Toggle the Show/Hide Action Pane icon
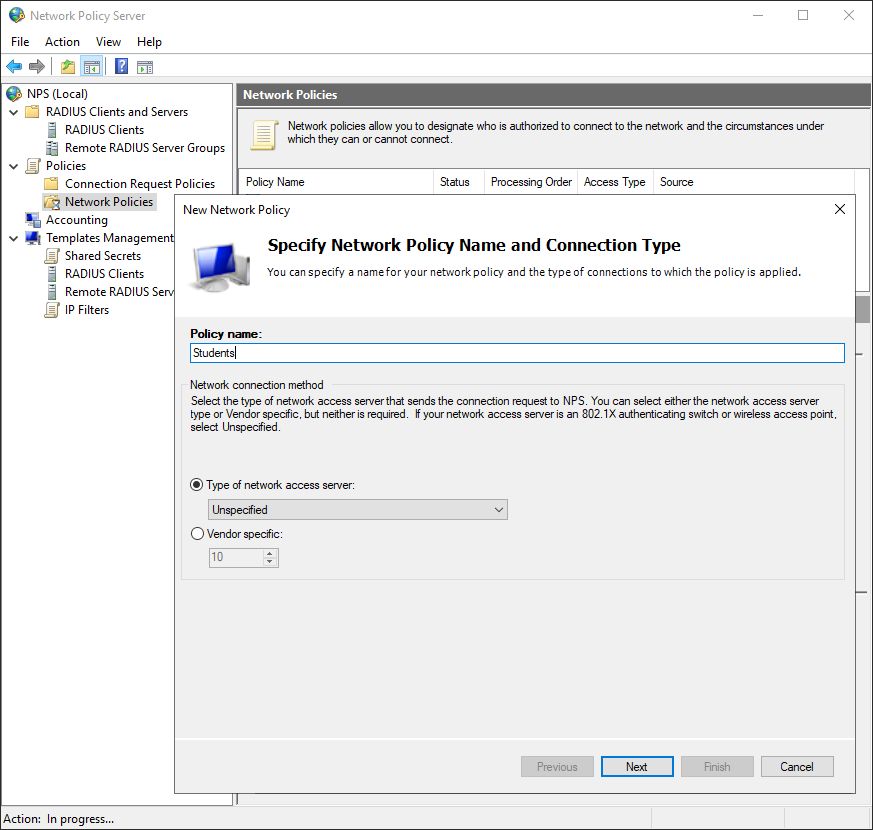The height and width of the screenshot is (830, 873). pyautogui.click(x=145, y=67)
